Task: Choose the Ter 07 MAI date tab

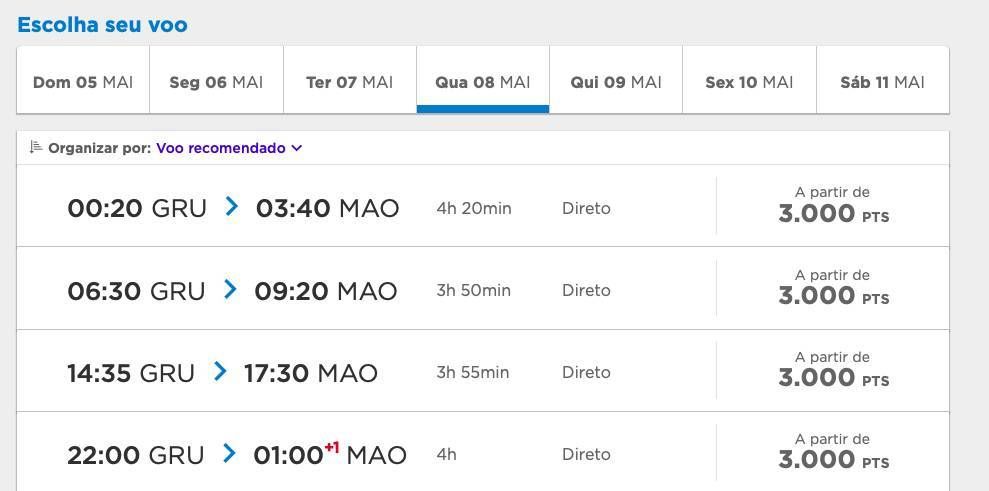Action: pyautogui.click(x=349, y=81)
